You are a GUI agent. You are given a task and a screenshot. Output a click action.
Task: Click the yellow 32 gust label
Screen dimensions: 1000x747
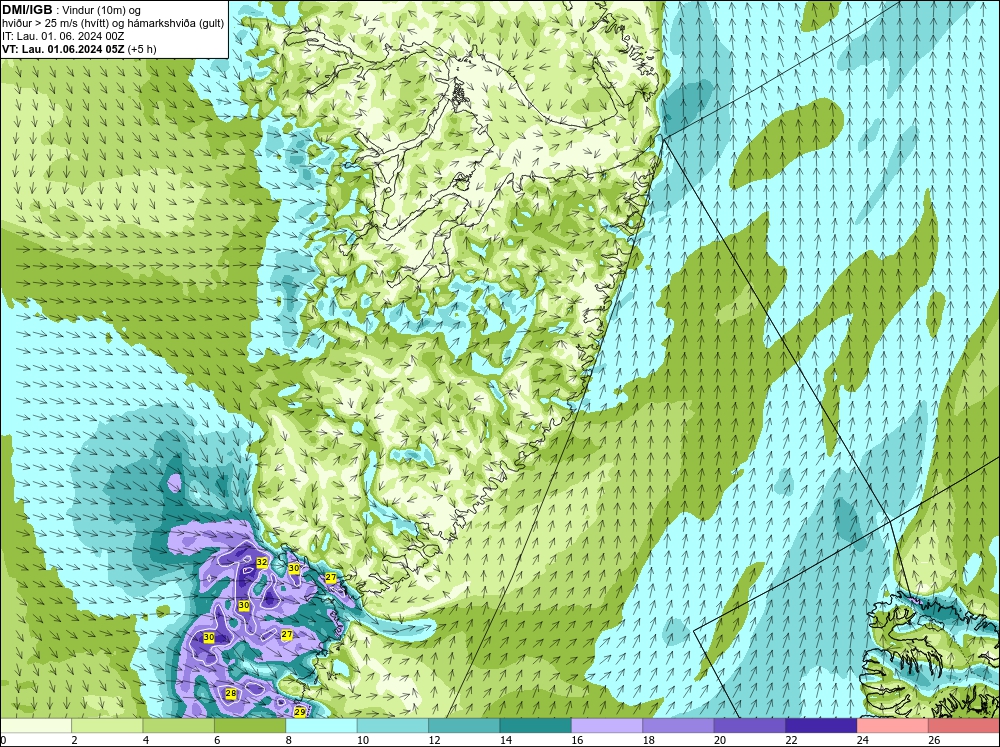tap(261, 562)
